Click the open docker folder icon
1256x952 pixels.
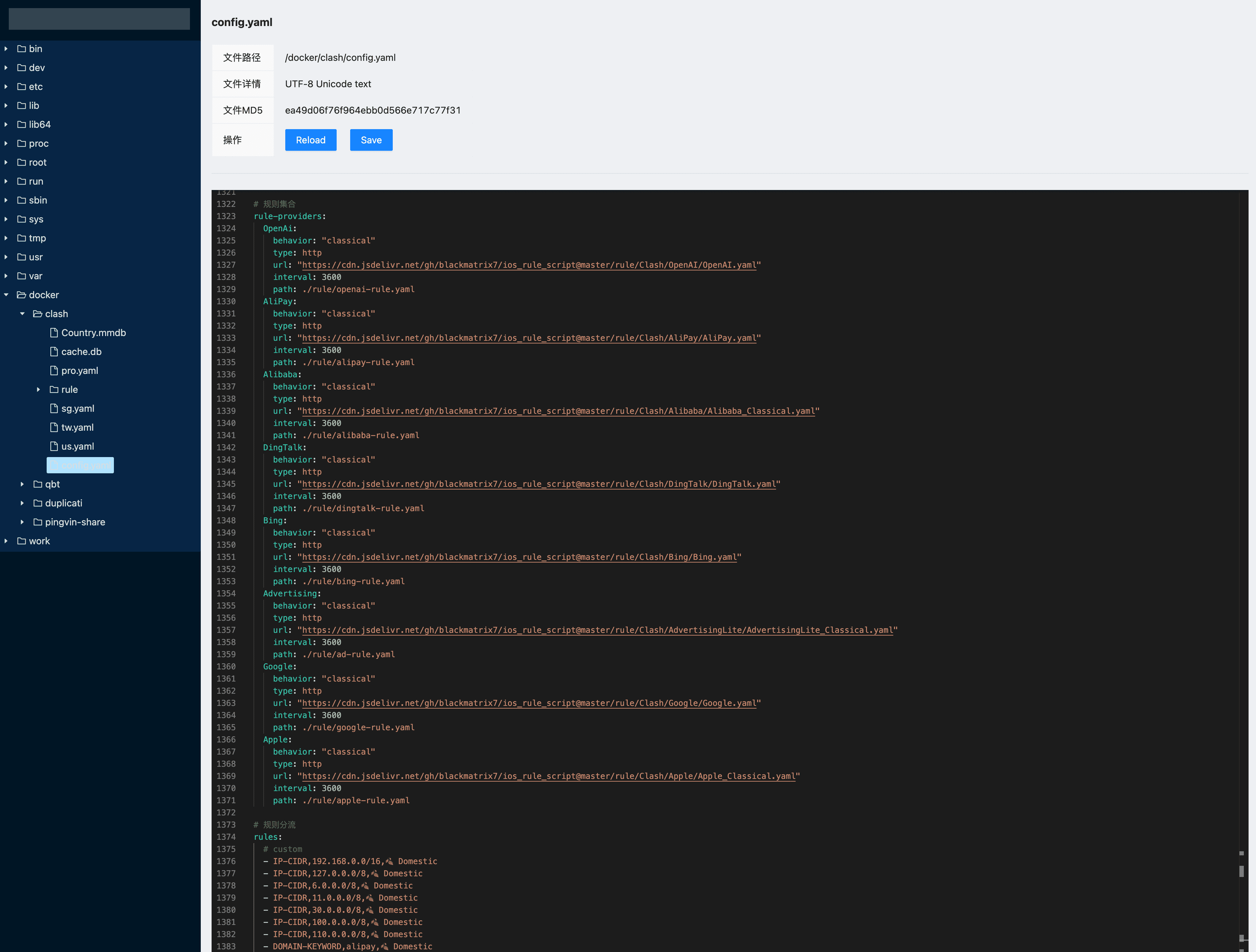pos(22,295)
